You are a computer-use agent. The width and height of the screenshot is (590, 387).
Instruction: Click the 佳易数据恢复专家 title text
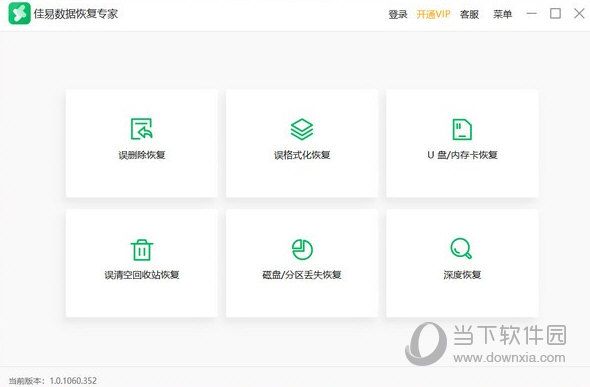76,14
